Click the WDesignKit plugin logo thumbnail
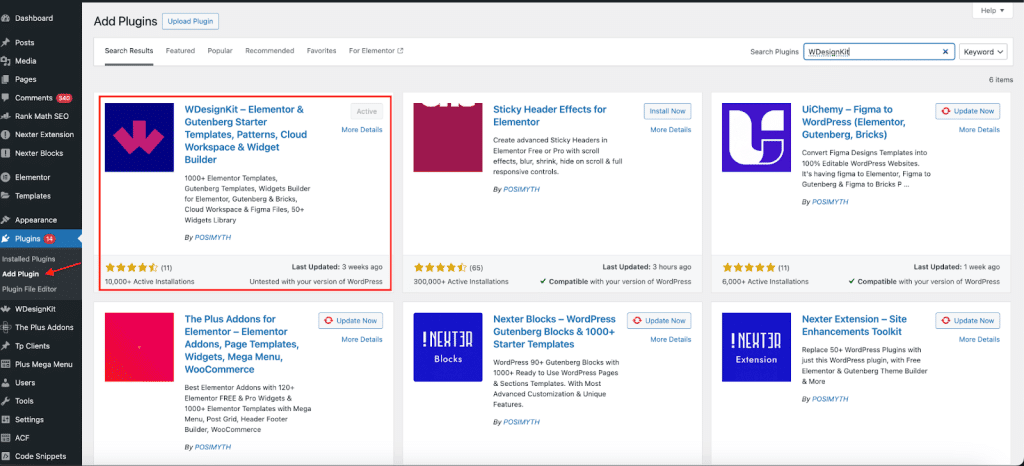Viewport: 1024px width, 466px height. pos(140,137)
